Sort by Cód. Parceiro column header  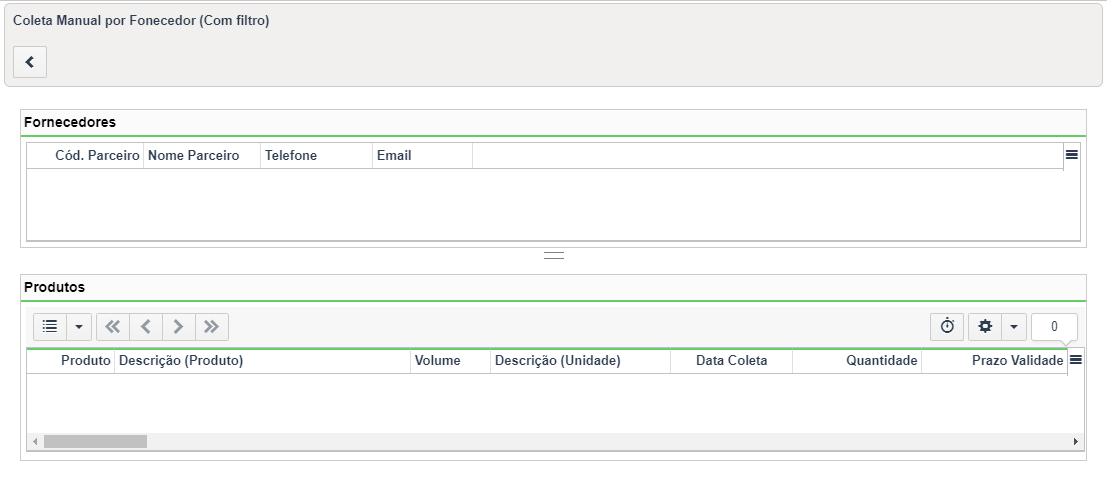coord(85,155)
